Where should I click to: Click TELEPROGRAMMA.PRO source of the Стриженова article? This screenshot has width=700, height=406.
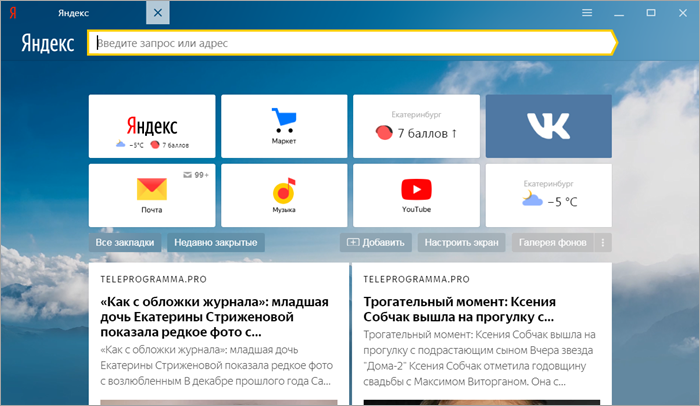coord(154,279)
